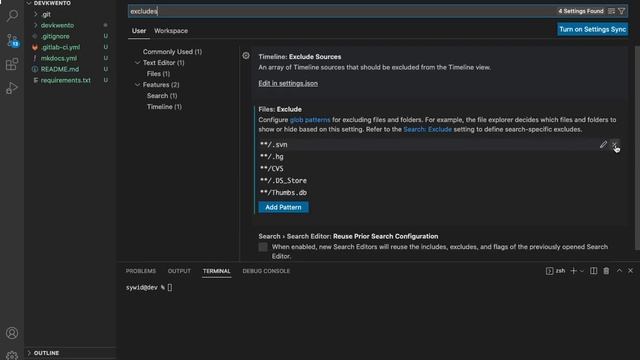Kill terminal with trash icon
The image size is (640, 360).
(x=606, y=271)
